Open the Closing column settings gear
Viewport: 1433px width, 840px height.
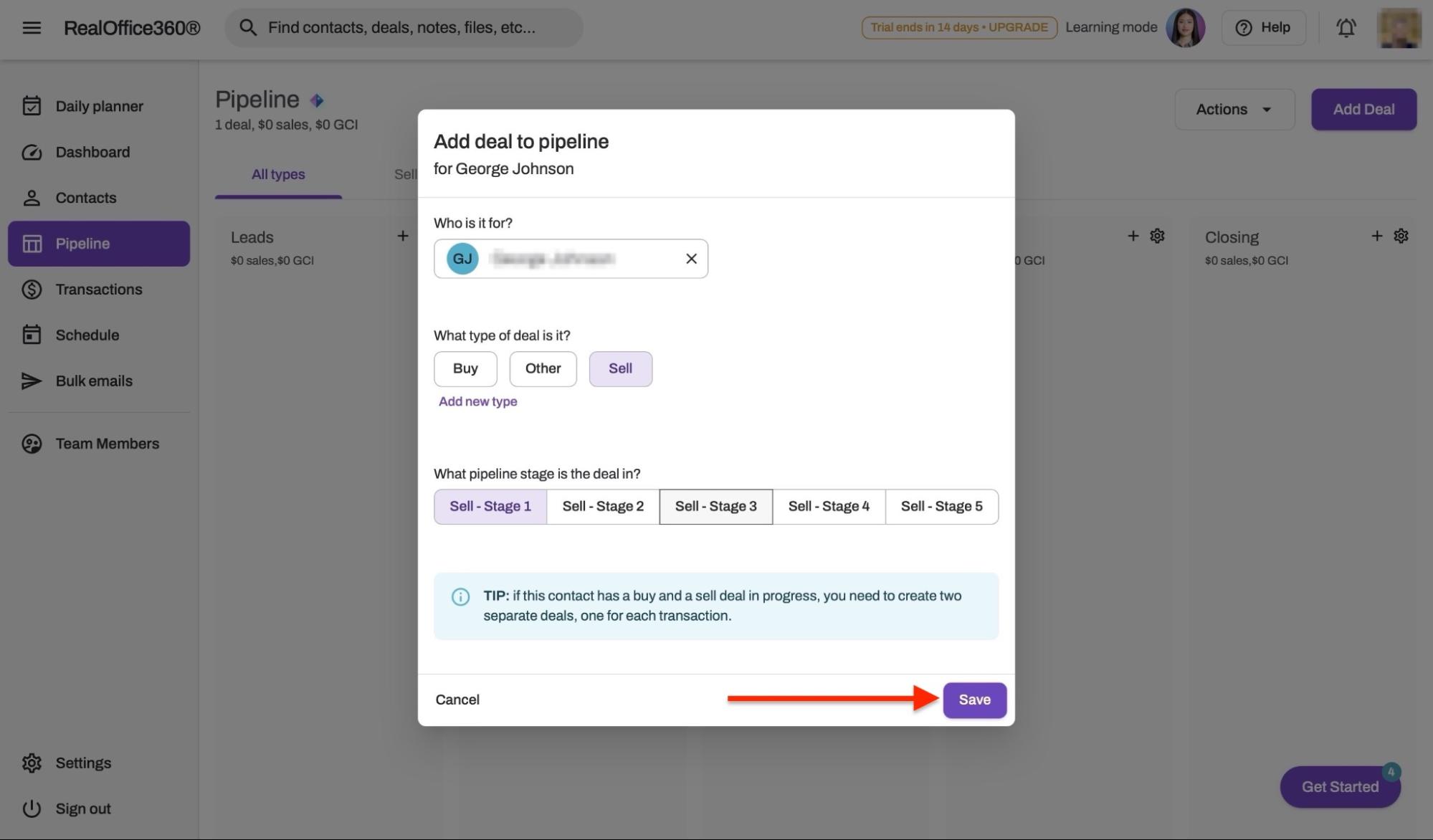click(1401, 235)
